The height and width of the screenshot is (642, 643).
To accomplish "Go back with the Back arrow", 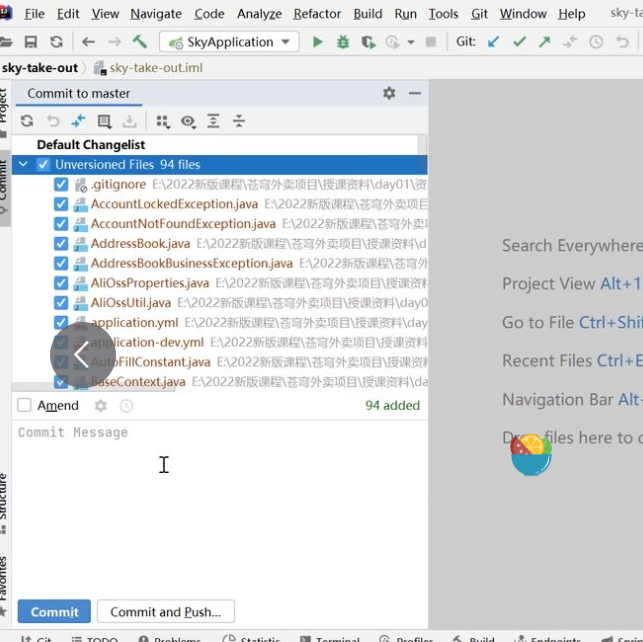I will tap(88, 42).
